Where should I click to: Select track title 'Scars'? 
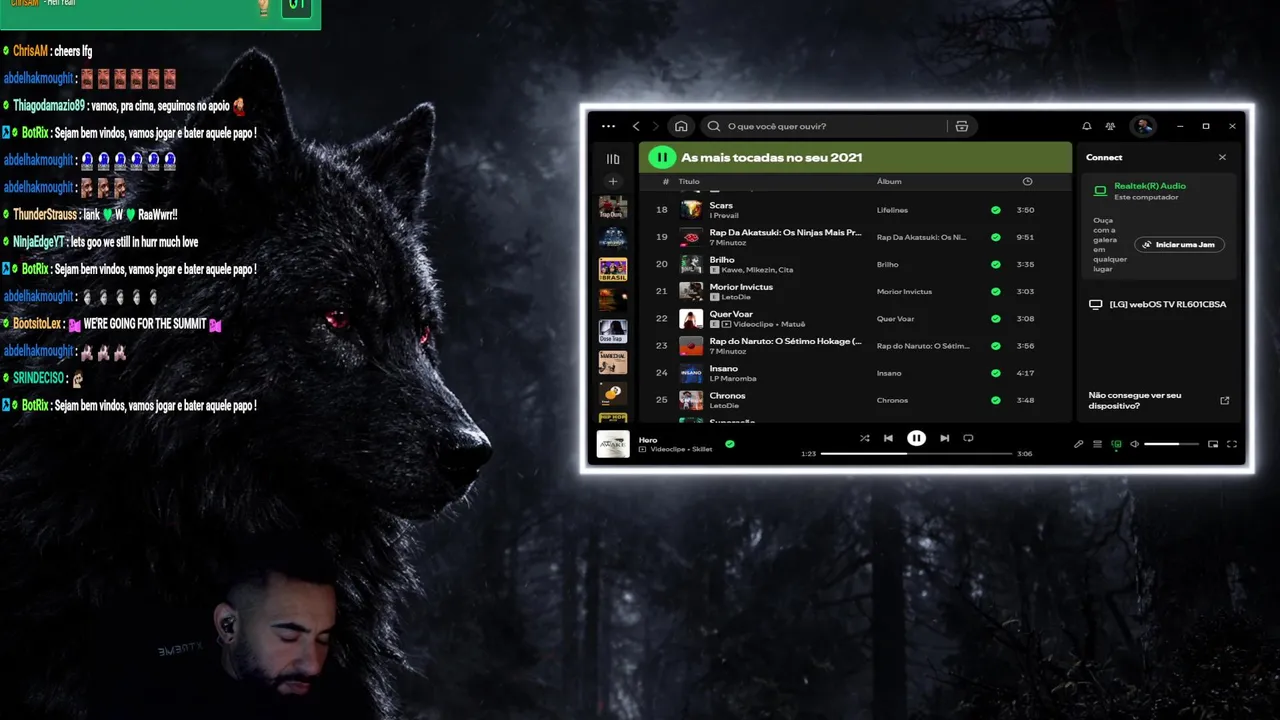pyautogui.click(x=721, y=205)
